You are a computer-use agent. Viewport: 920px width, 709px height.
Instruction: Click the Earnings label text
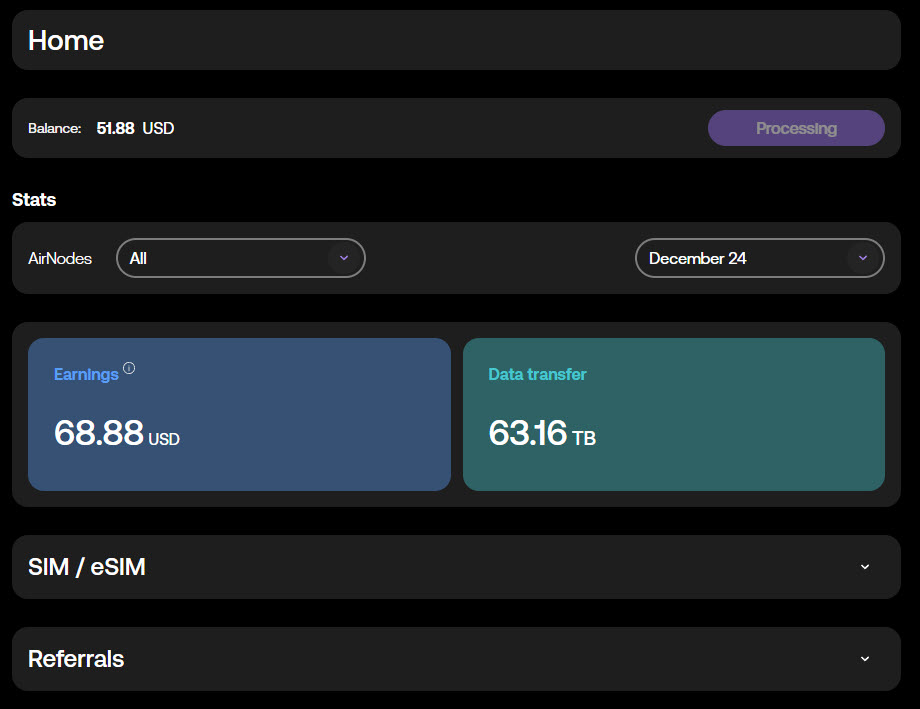click(86, 374)
